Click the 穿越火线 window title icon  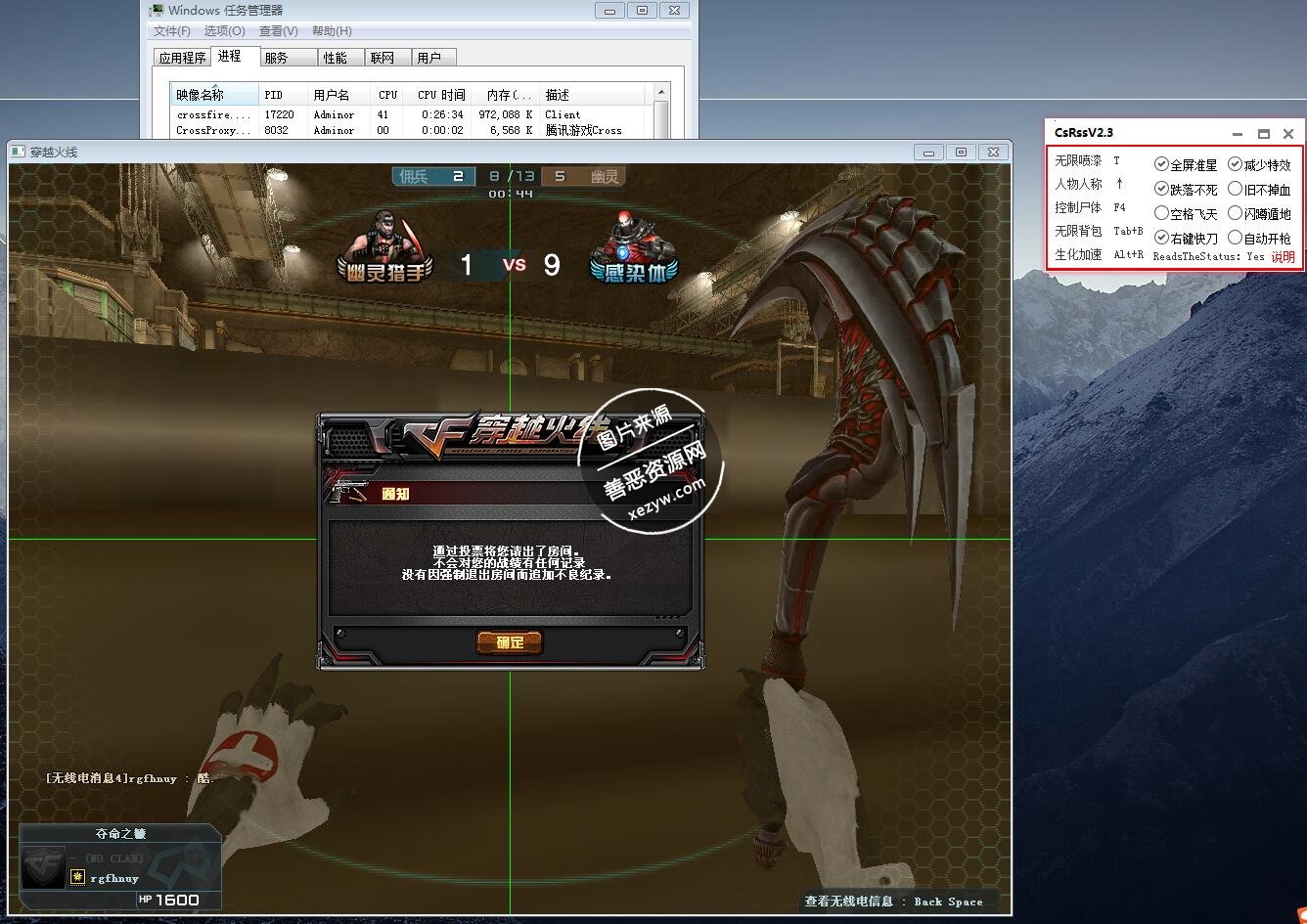pyautogui.click(x=18, y=152)
